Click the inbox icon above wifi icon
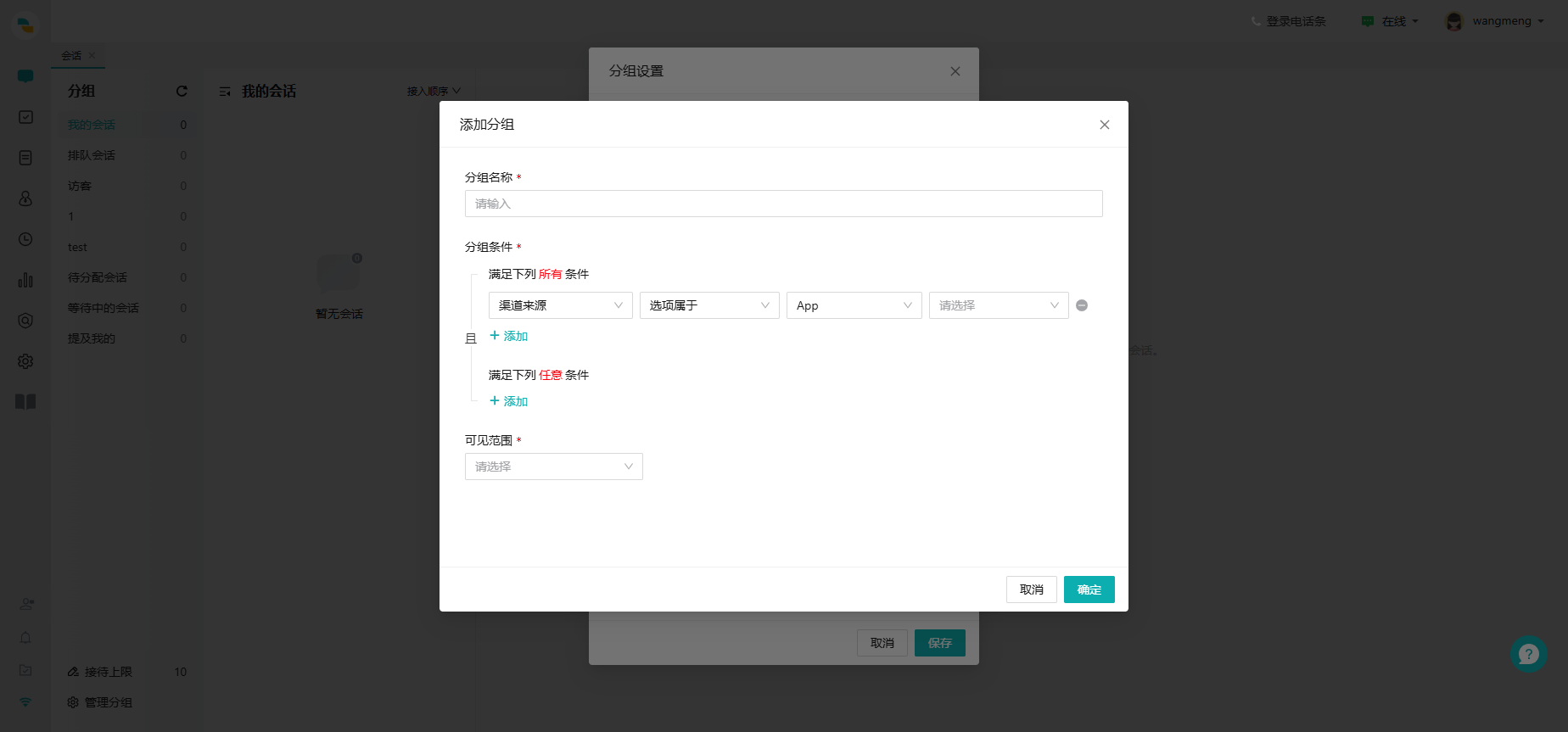This screenshot has height=732, width=1568. coord(25,670)
